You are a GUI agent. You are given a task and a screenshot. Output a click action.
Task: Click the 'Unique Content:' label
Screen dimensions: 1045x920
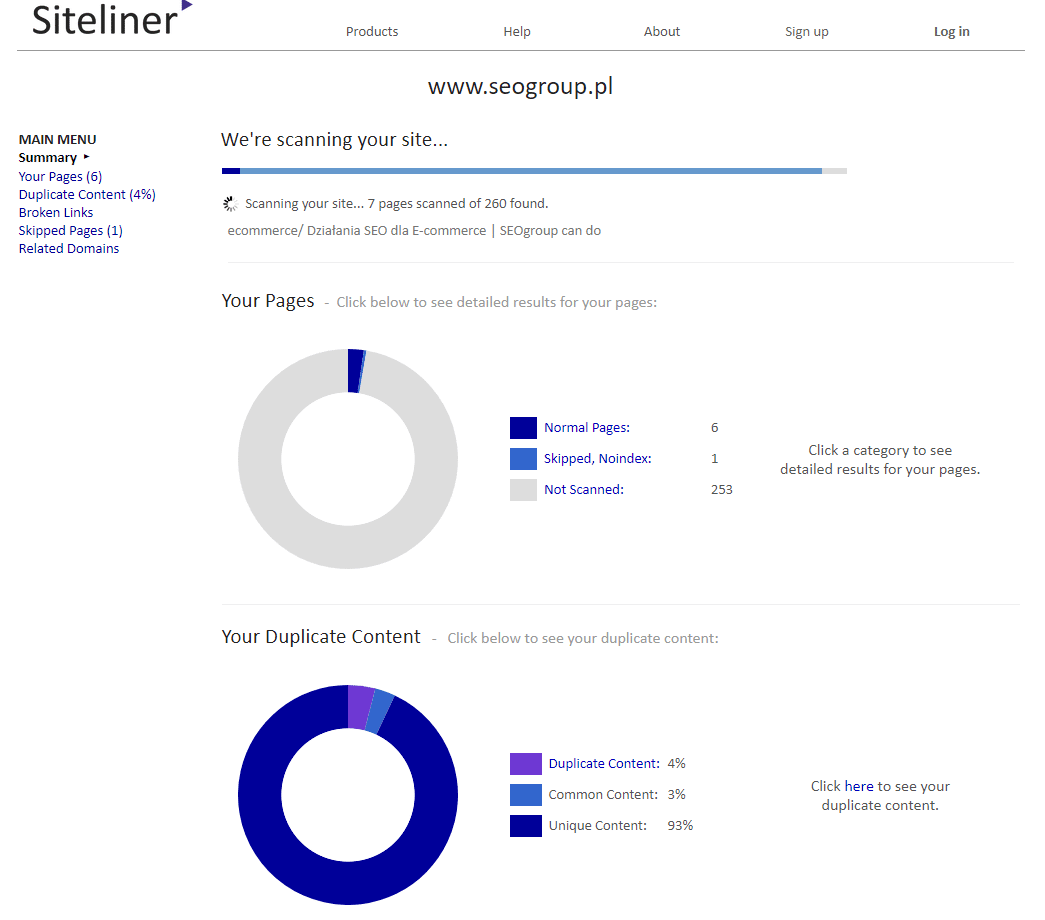tap(598, 825)
